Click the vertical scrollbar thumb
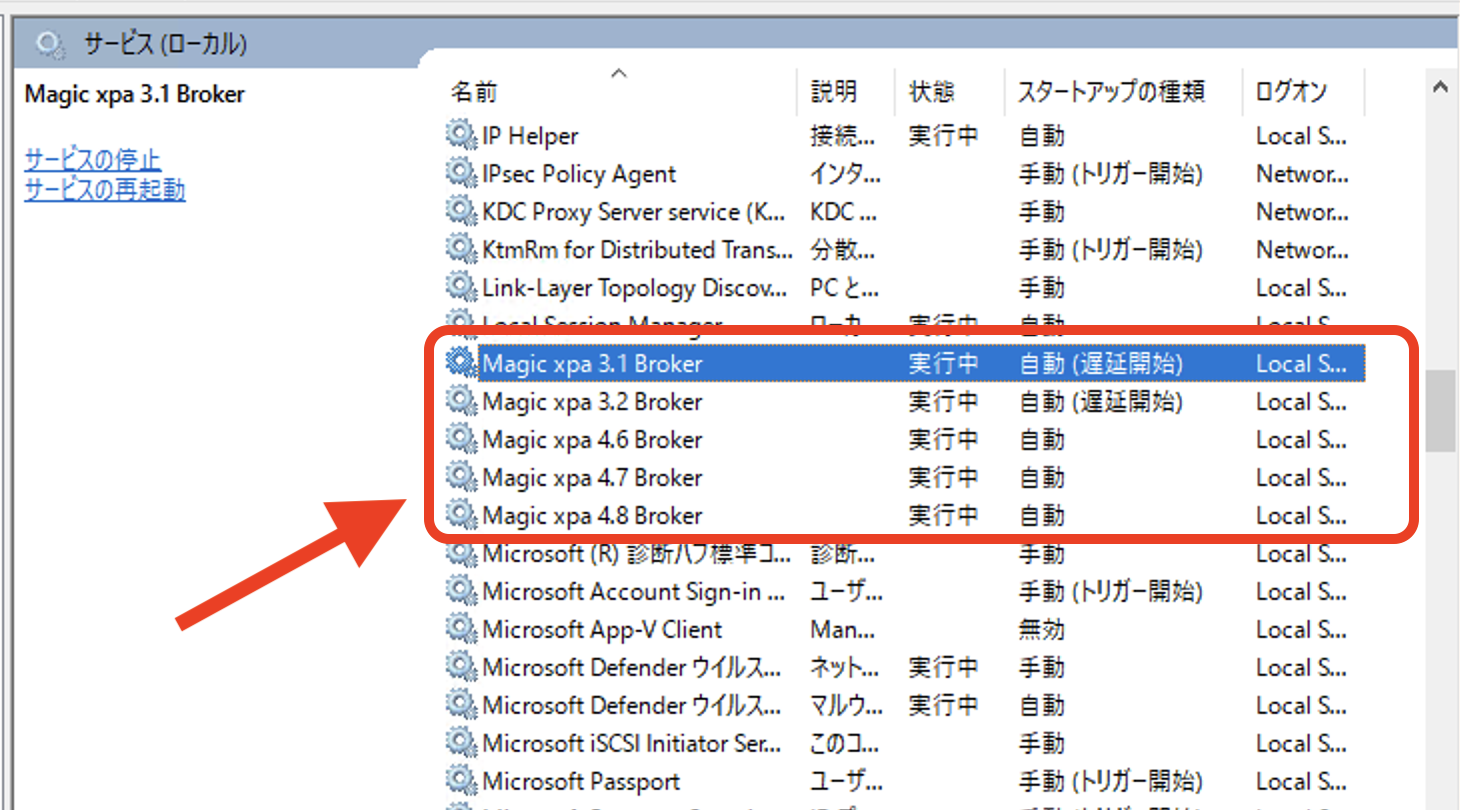The width and height of the screenshot is (1460, 810). pos(1440,410)
